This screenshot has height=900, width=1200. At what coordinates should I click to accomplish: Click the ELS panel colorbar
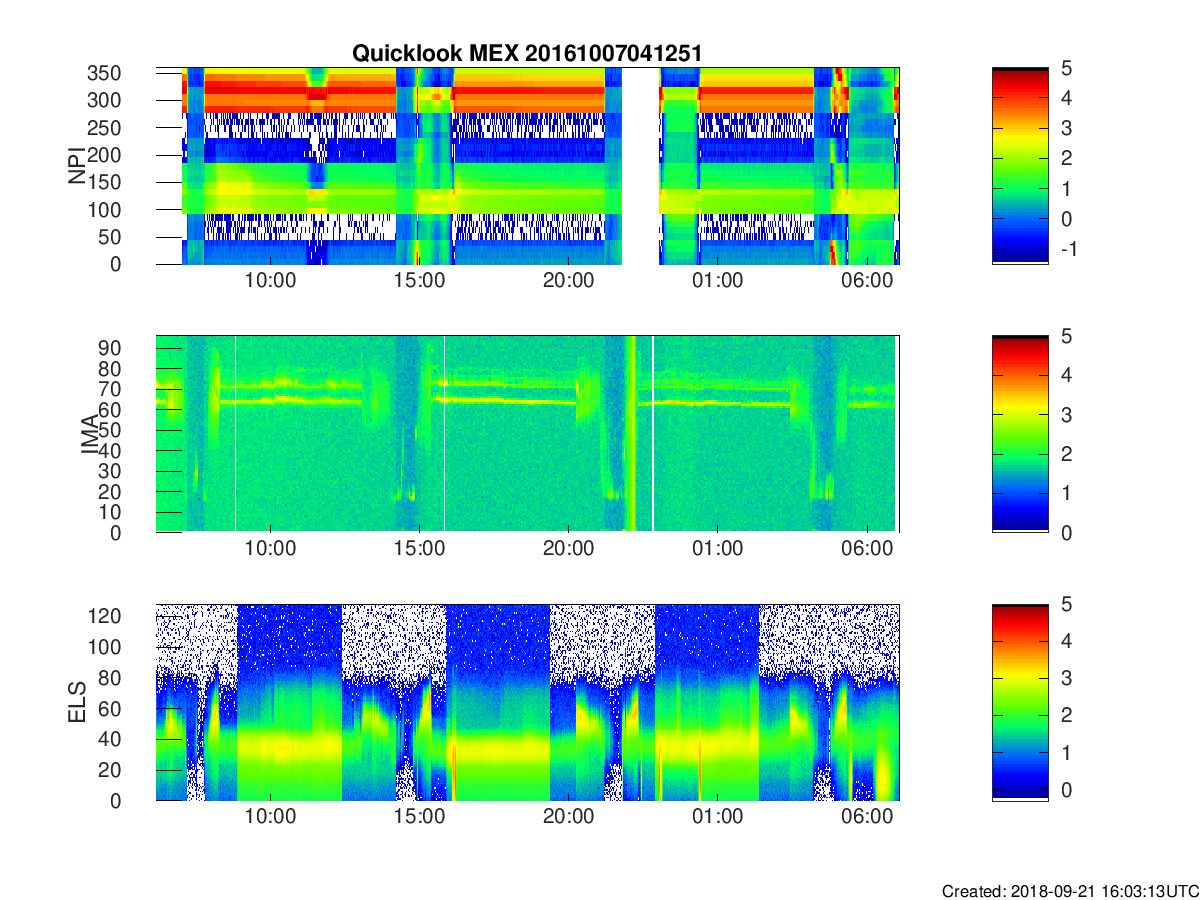point(1020,702)
